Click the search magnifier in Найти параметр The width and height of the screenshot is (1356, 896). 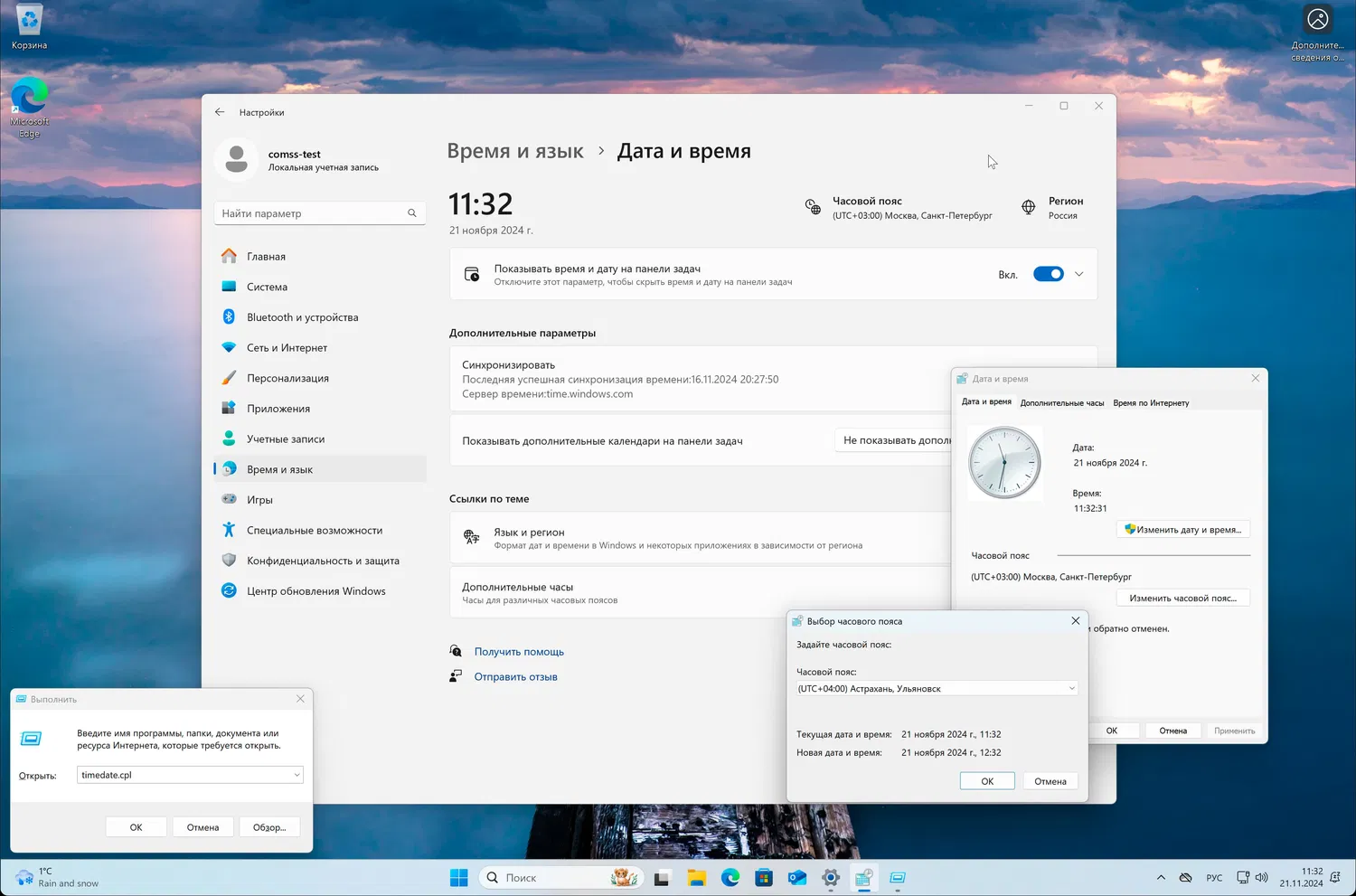tap(412, 213)
